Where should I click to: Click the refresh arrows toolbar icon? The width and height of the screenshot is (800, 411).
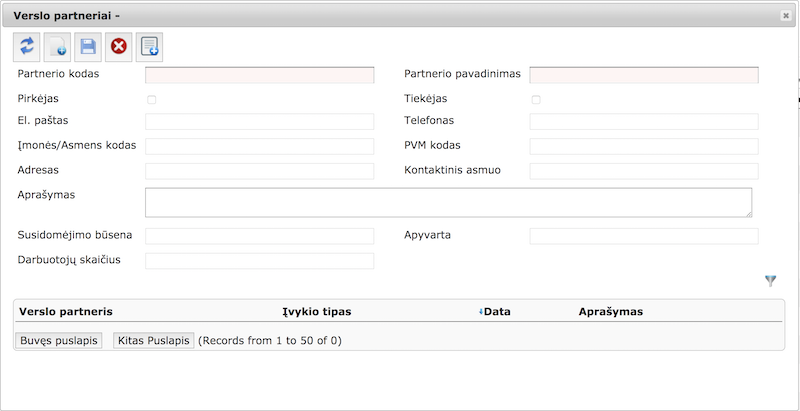pyautogui.click(x=27, y=47)
